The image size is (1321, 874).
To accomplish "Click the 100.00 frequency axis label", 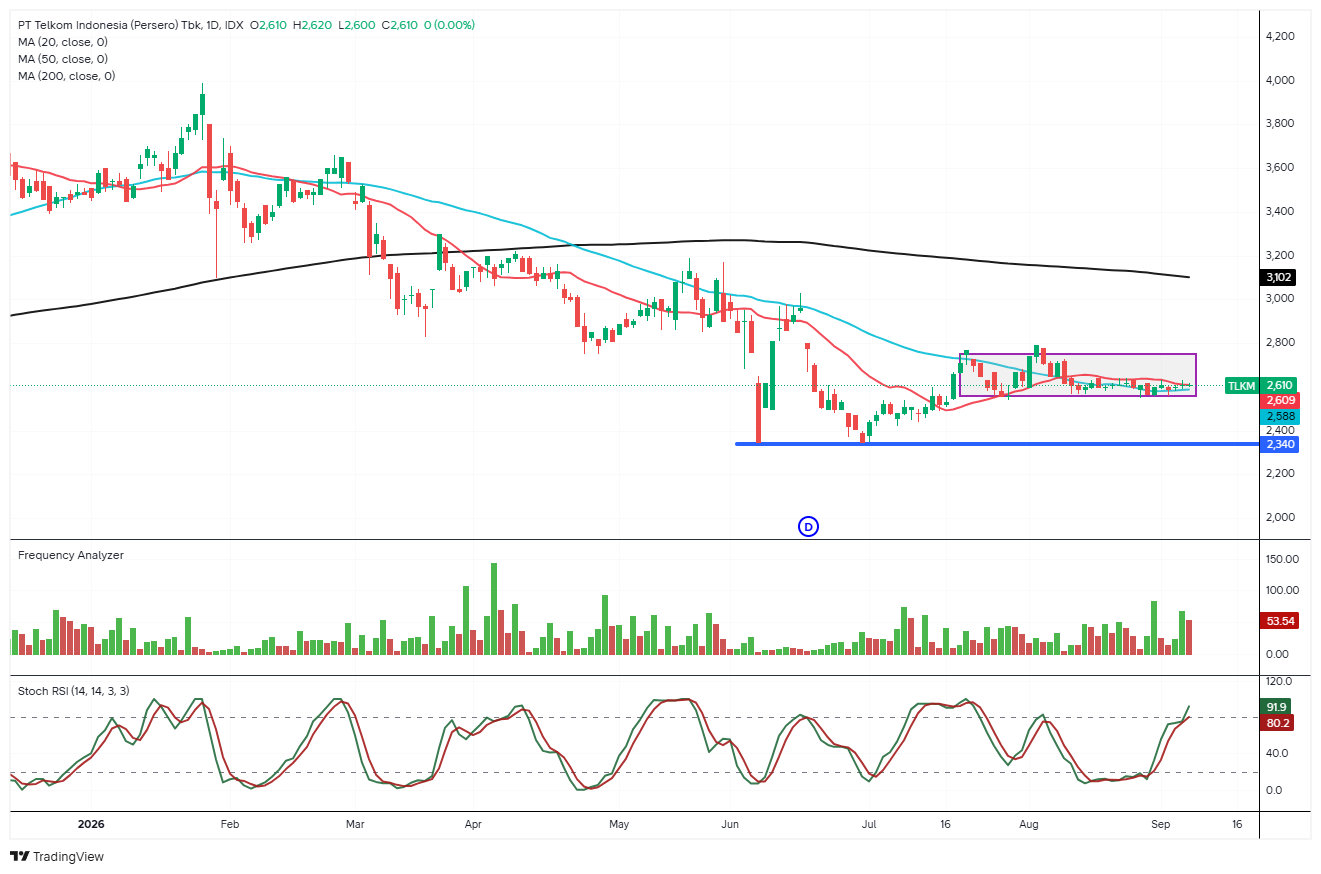I will 1282,590.
